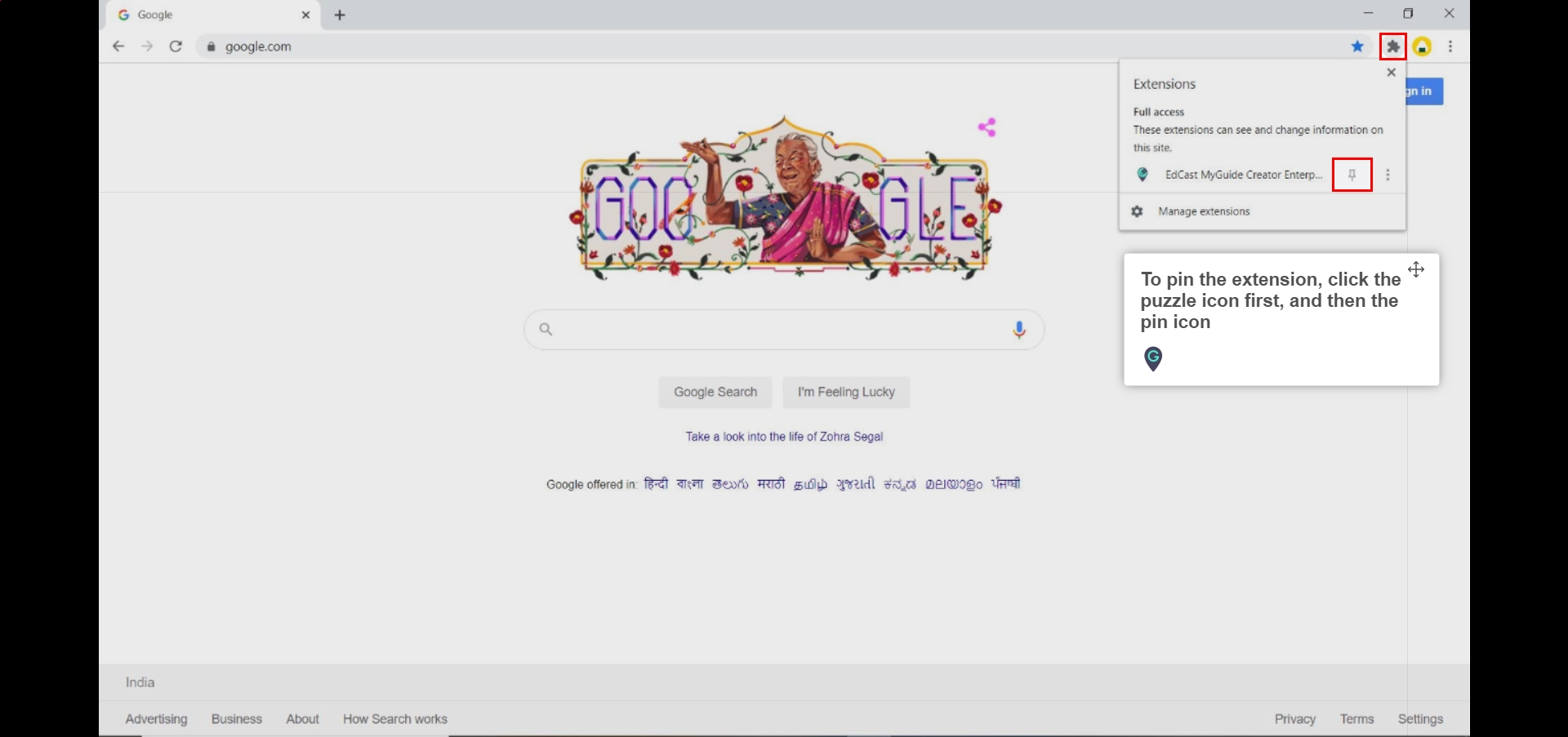Click the blue bookmark star
This screenshot has height=737, width=1568.
tap(1357, 47)
